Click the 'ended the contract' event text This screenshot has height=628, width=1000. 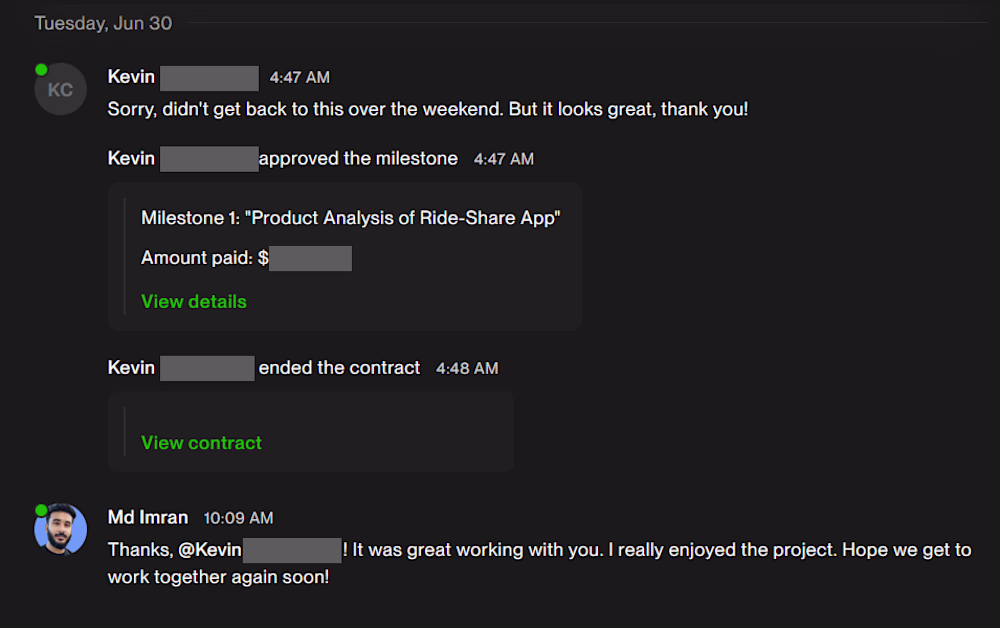point(339,368)
